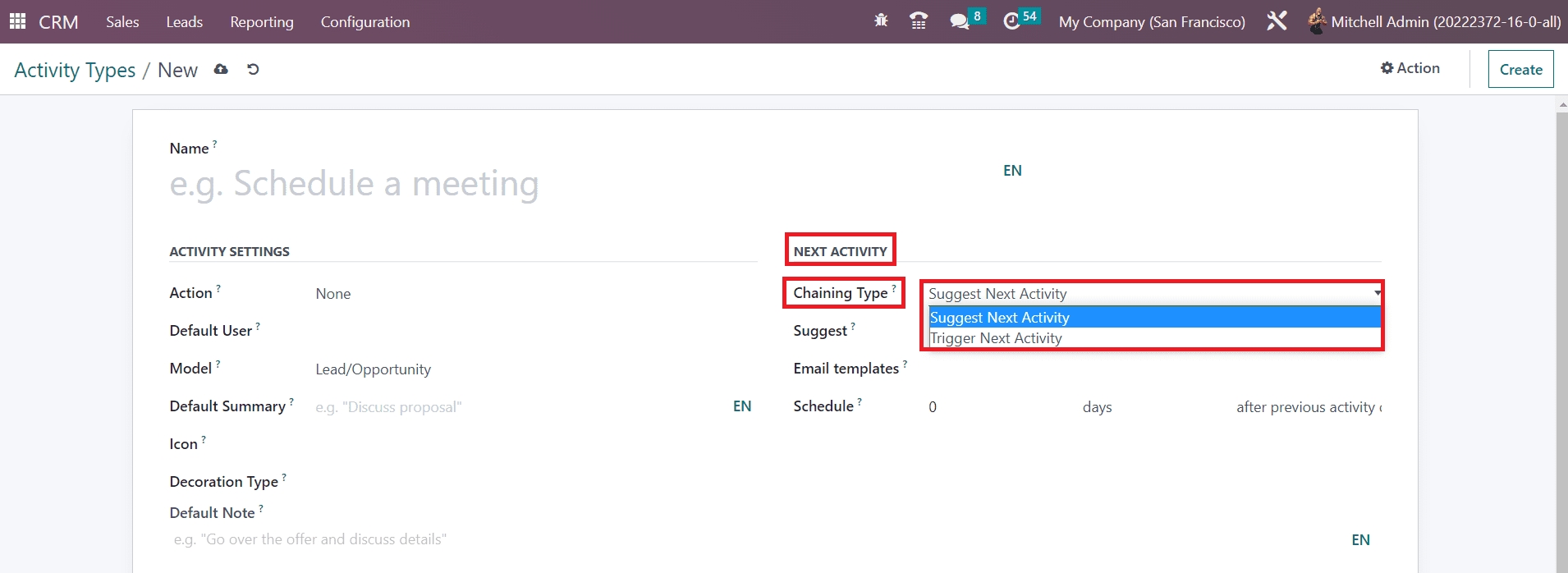The height and width of the screenshot is (573, 1568).
Task: Choose Suggest Next Activity option
Action: pyautogui.click(x=999, y=318)
